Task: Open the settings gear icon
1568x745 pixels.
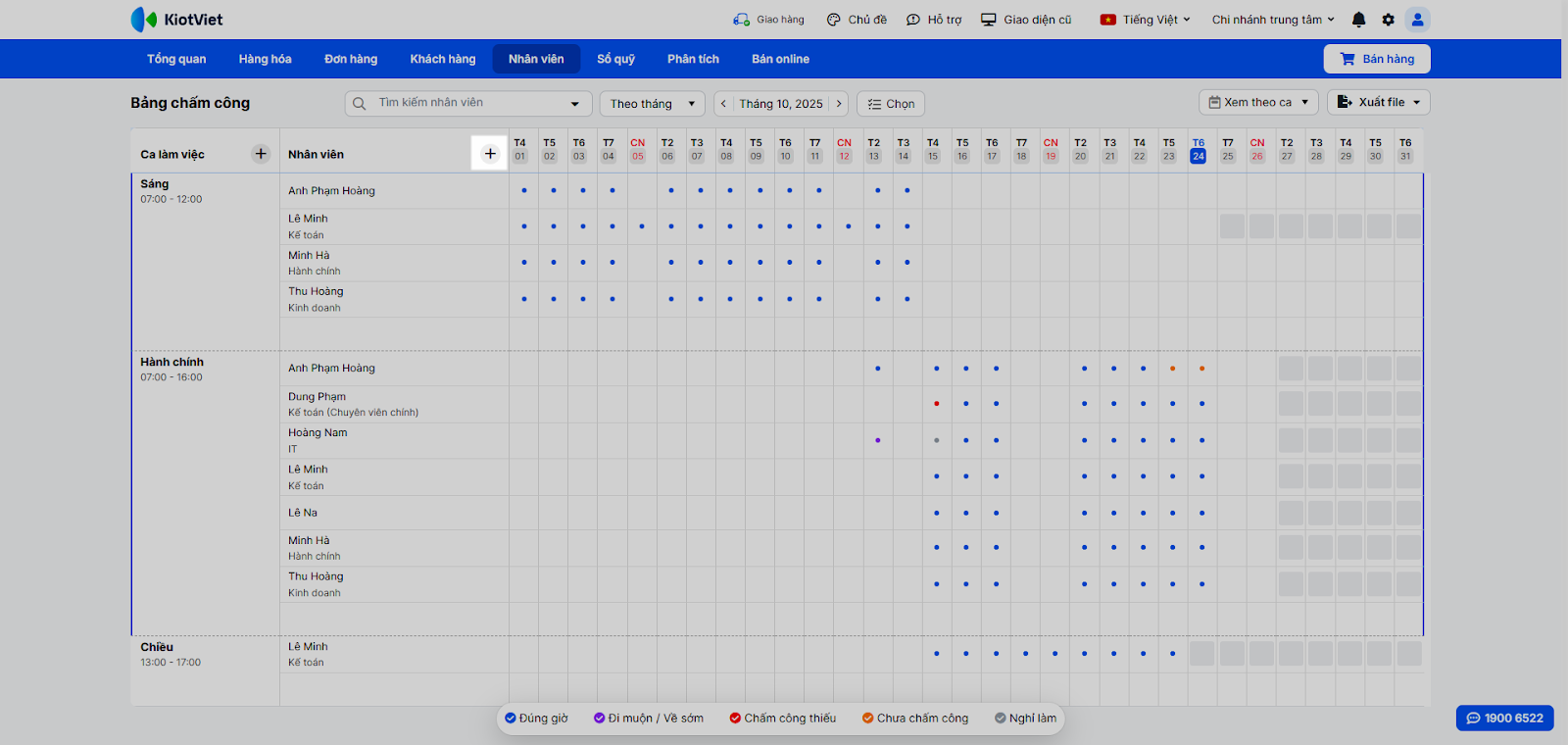Action: coord(1388,20)
